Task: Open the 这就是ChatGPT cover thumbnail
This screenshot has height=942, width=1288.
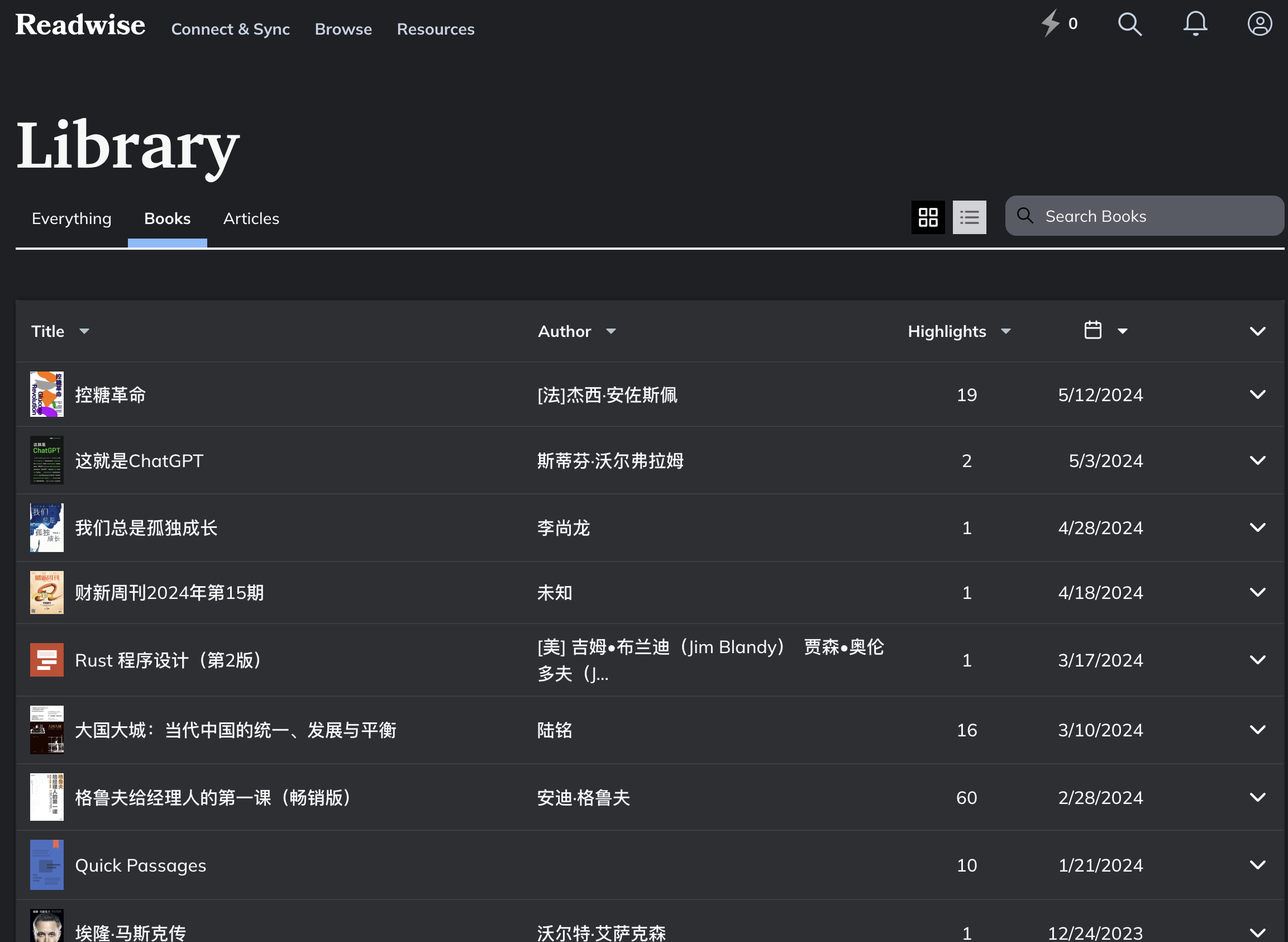Action: tap(47, 460)
